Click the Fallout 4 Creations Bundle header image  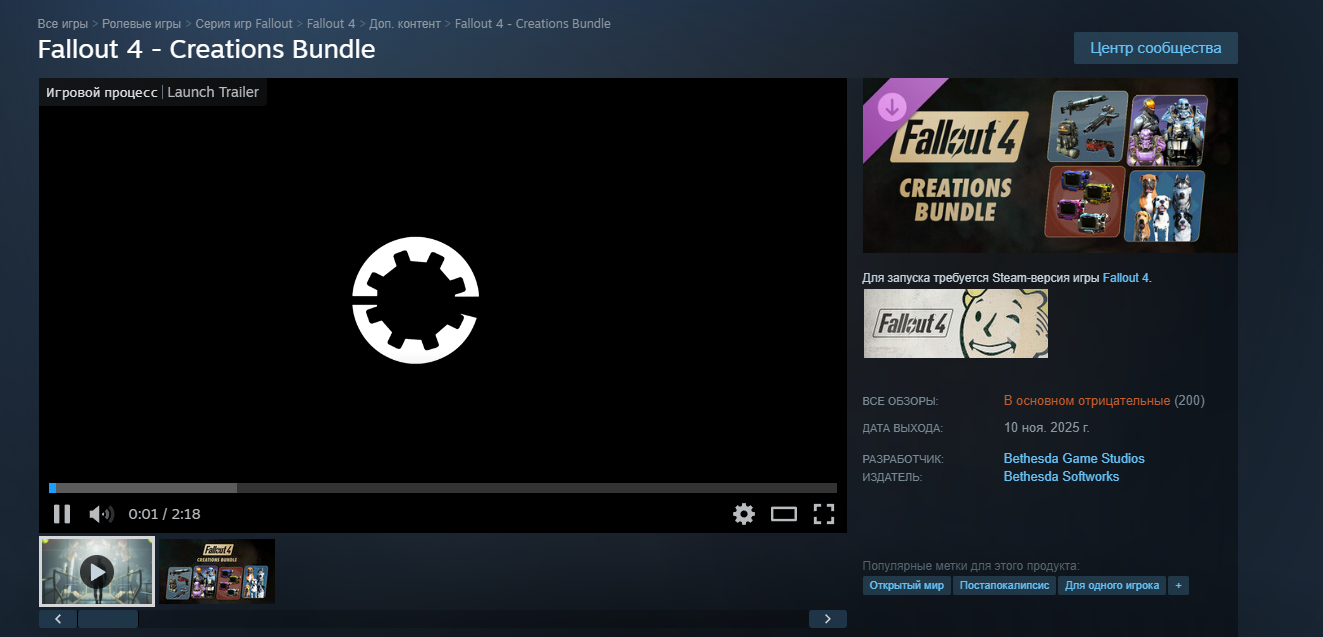click(1050, 165)
